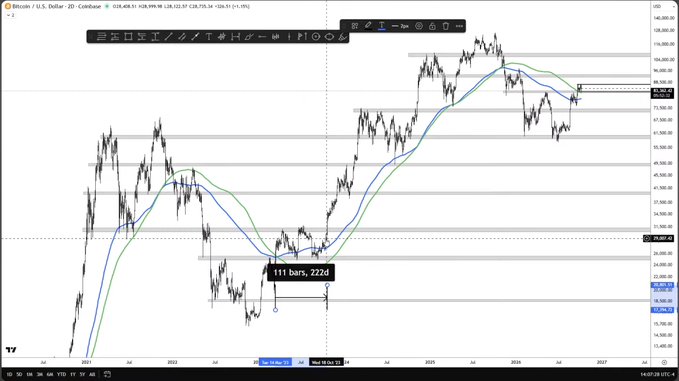Click the 111 bars, 222d measurement label
Viewport: 679px width, 381px height.
301,273
